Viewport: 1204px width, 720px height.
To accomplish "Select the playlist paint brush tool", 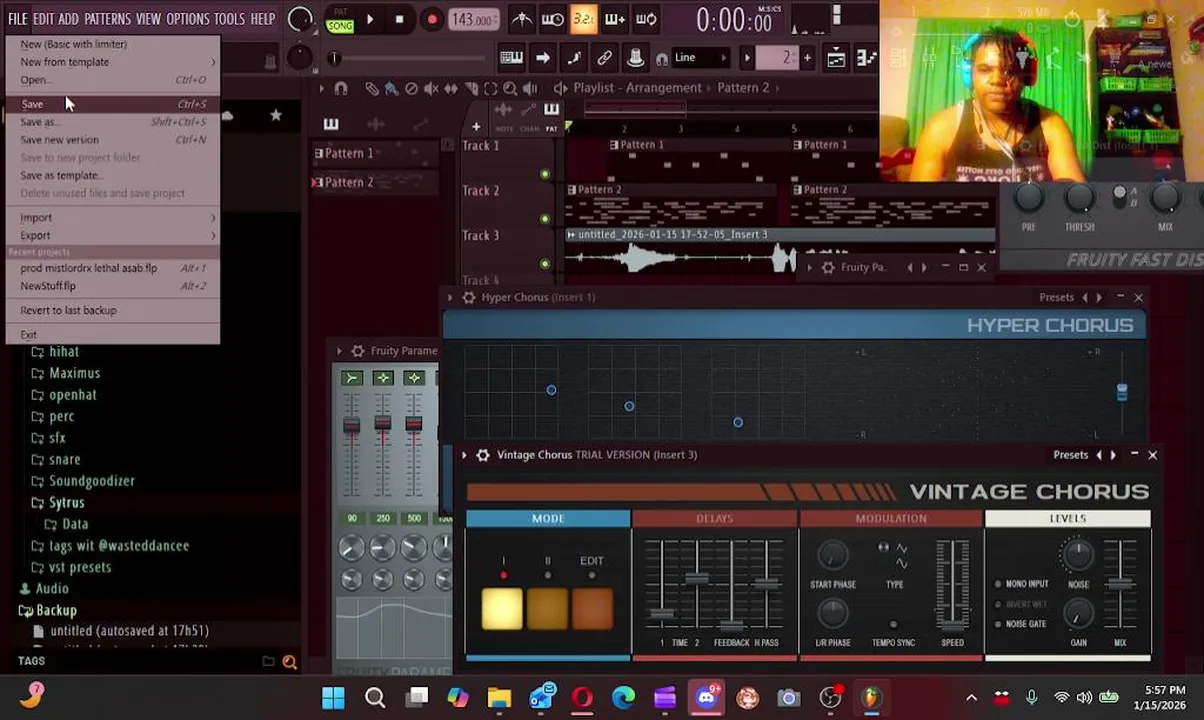I will pos(391,88).
